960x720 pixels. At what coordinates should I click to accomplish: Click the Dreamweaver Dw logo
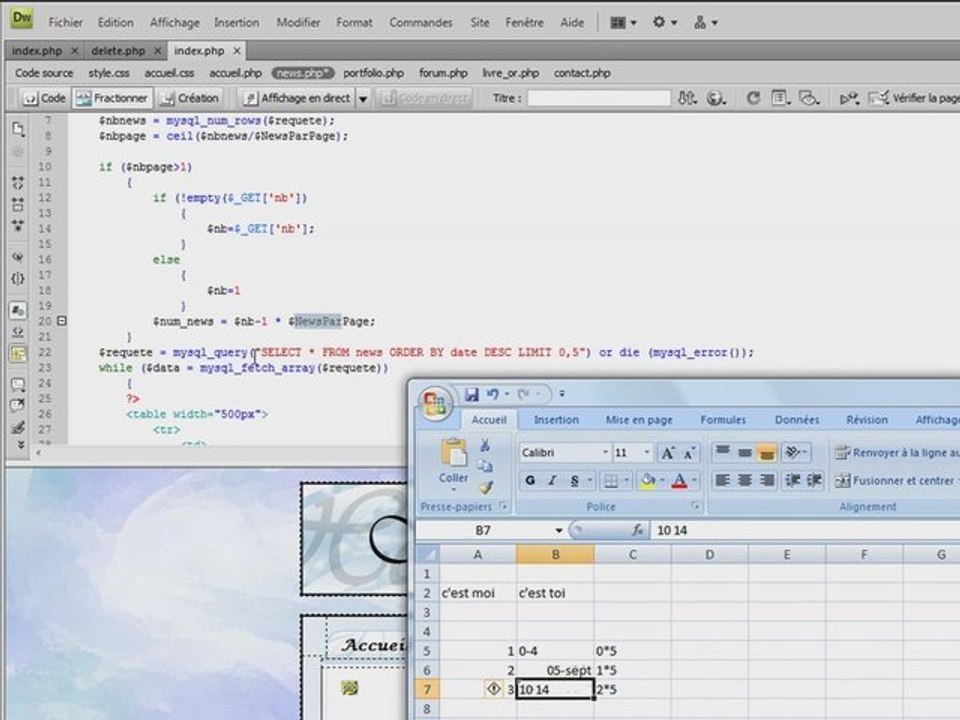[21, 18]
